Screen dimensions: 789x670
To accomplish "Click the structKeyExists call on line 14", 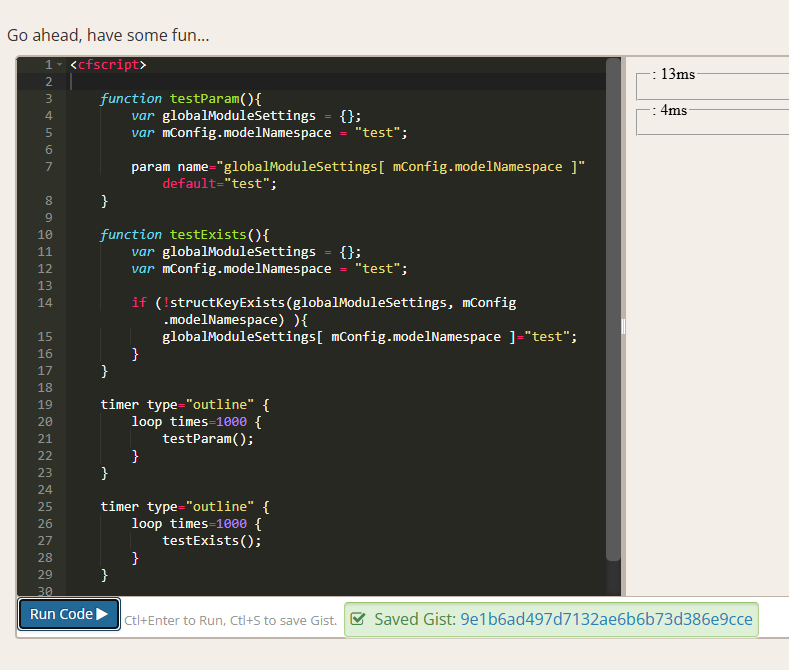I will 227,302.
